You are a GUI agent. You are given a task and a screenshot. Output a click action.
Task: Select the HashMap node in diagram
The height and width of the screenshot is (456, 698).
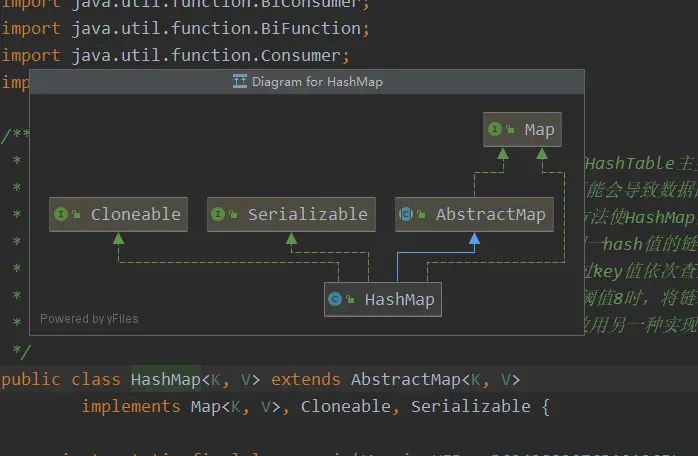[x=383, y=299]
